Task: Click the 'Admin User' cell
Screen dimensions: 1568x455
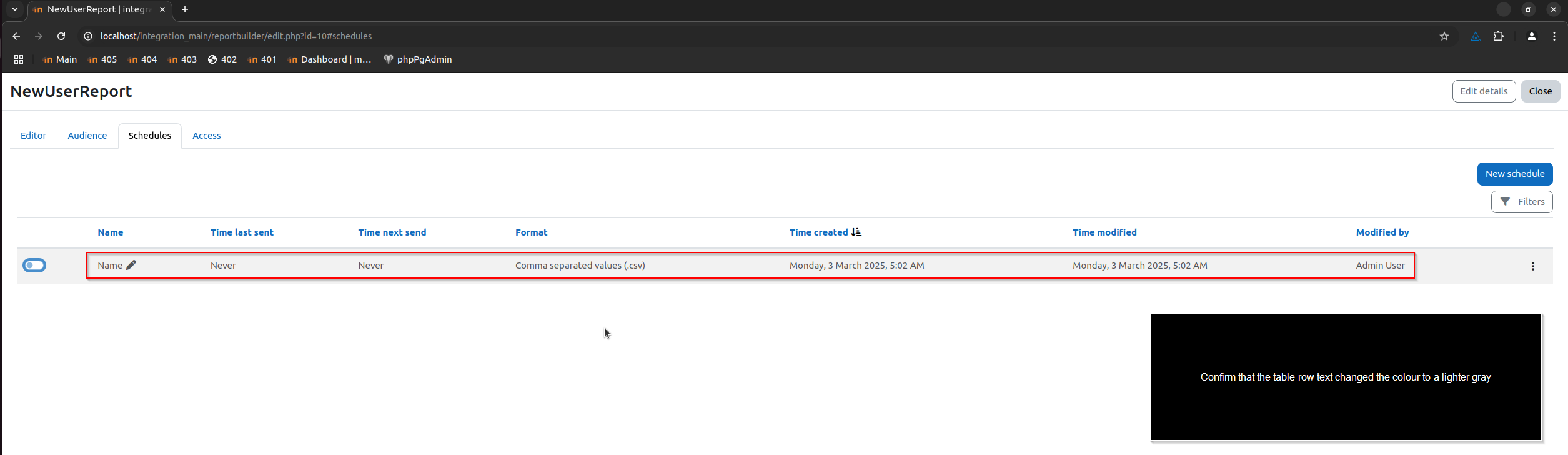Action: pyautogui.click(x=1381, y=266)
